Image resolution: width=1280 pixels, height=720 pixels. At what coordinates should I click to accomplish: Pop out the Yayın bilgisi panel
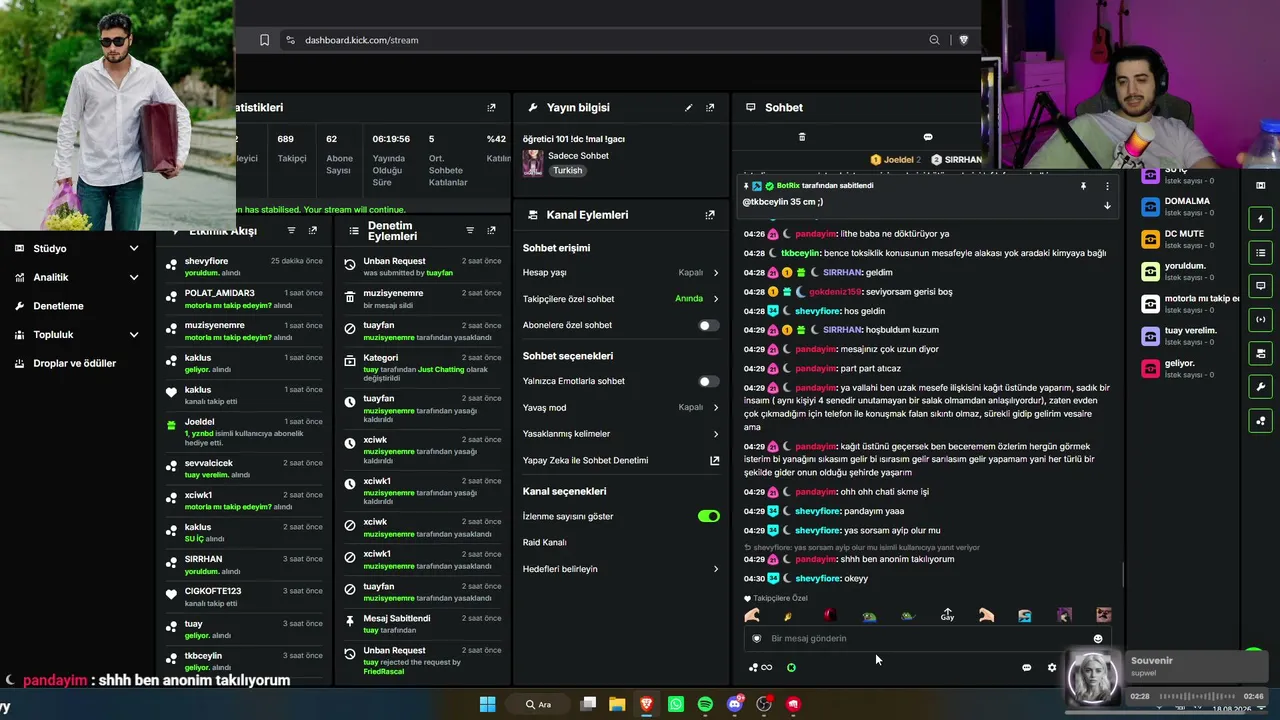click(710, 107)
